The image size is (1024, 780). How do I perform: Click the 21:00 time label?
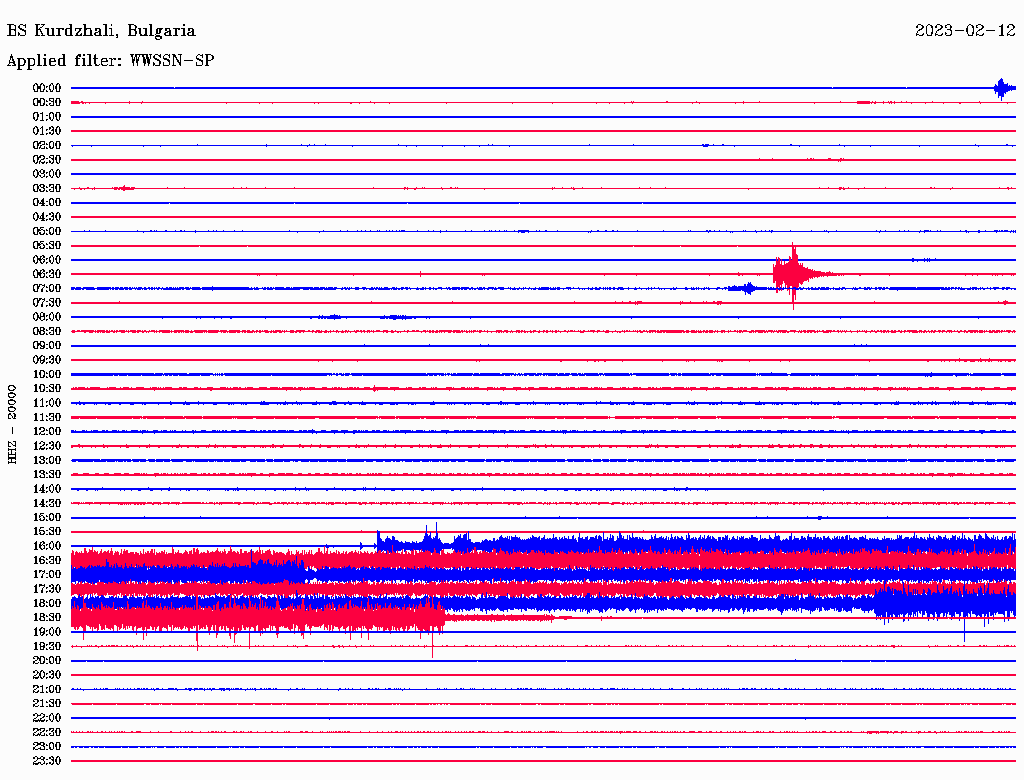coord(47,689)
